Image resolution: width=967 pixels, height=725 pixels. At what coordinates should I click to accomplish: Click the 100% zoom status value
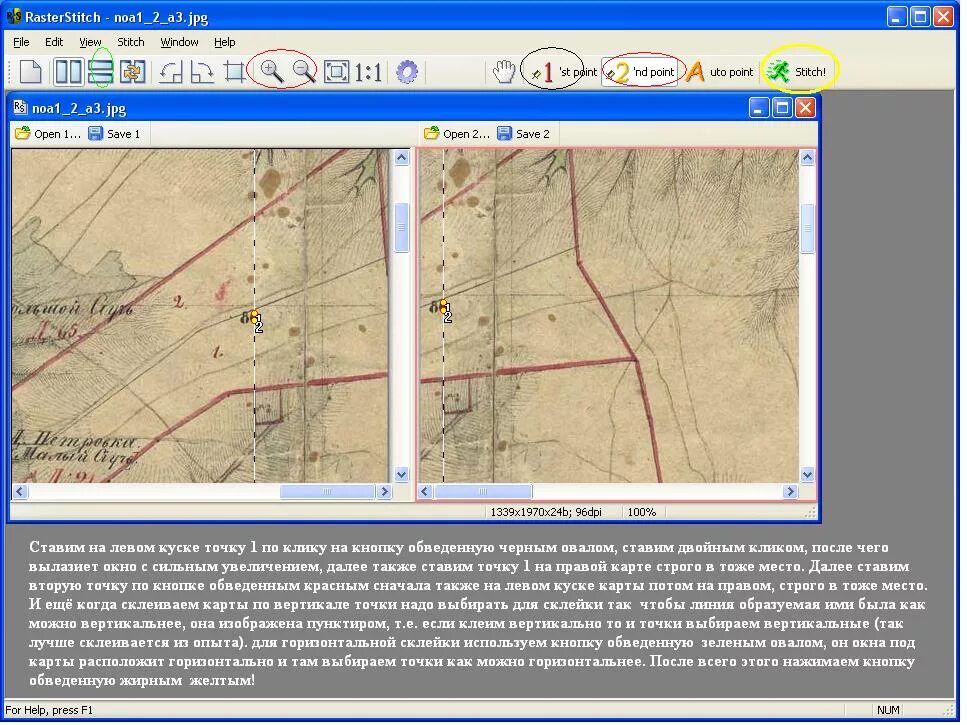point(641,512)
